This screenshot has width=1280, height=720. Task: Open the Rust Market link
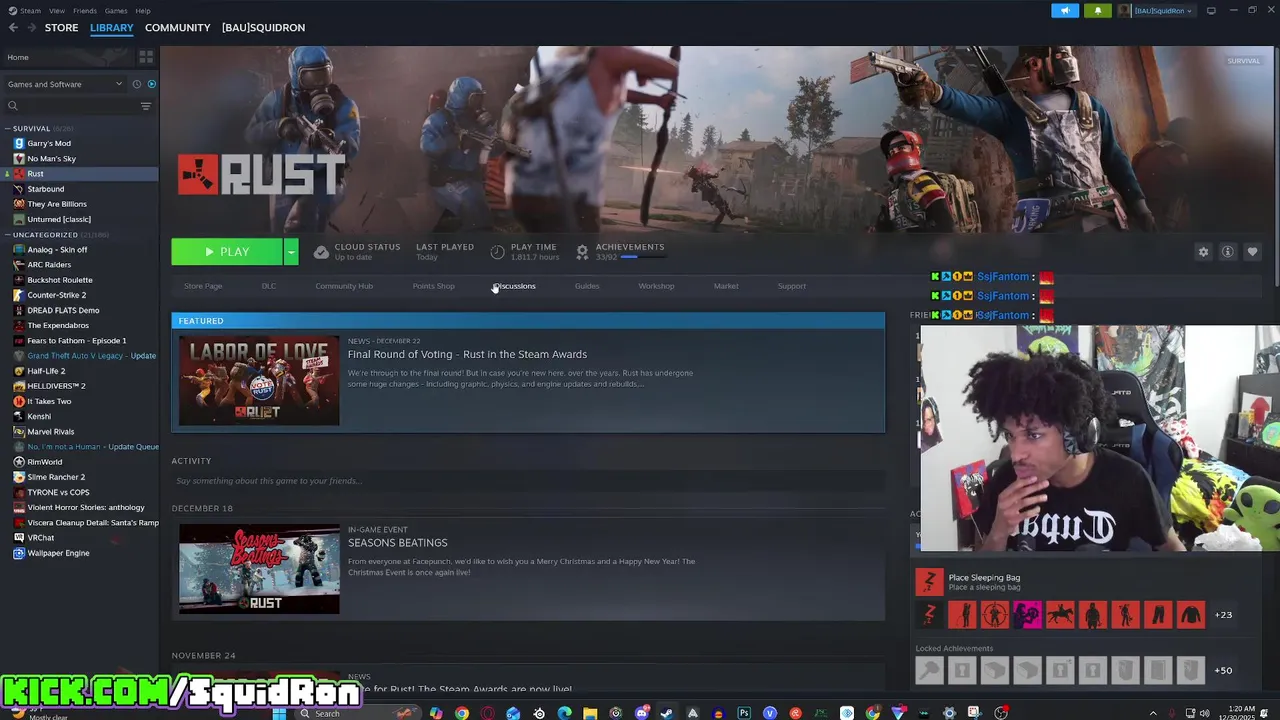tap(726, 286)
